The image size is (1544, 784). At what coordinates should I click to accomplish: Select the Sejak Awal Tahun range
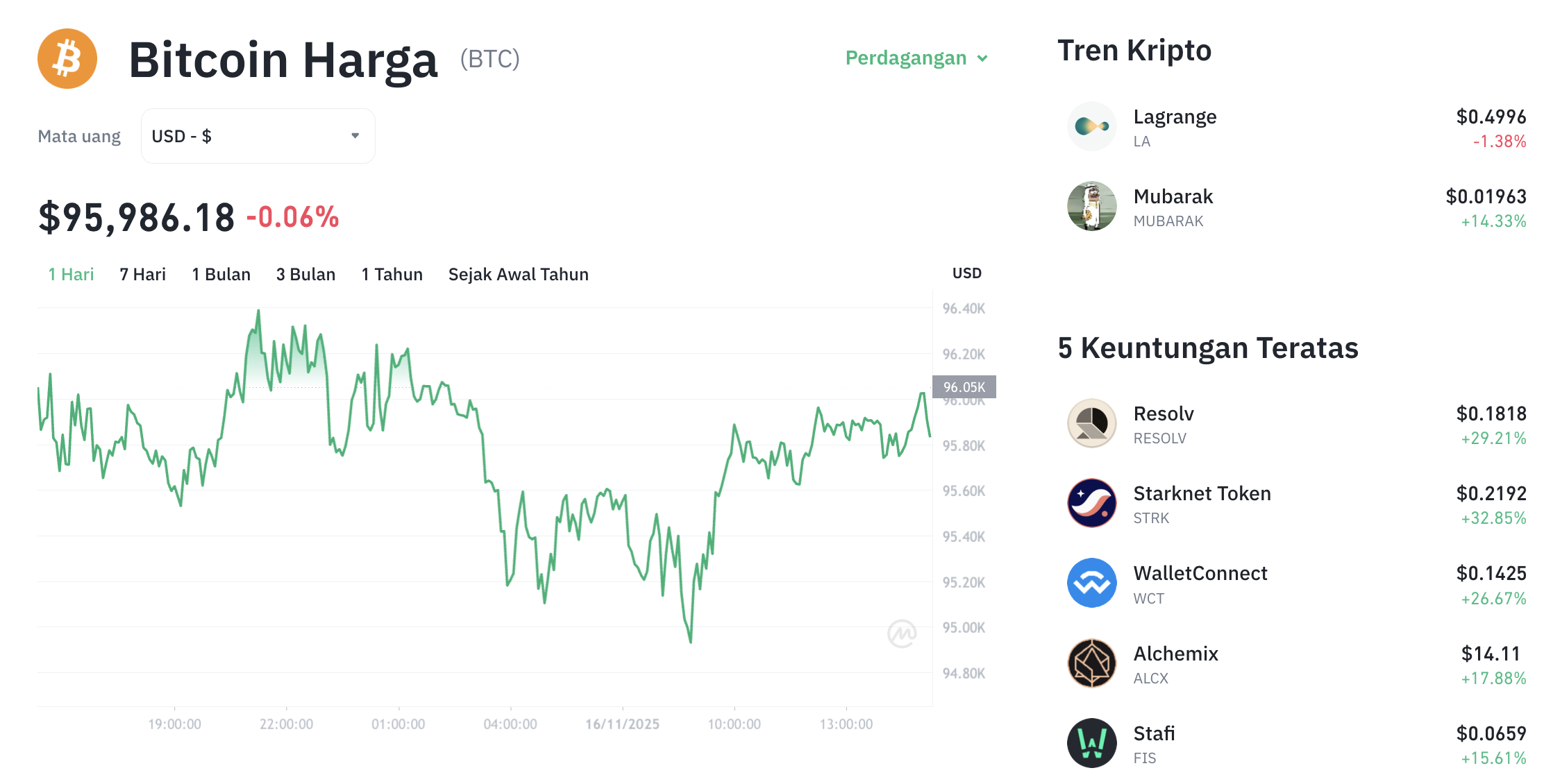(518, 274)
